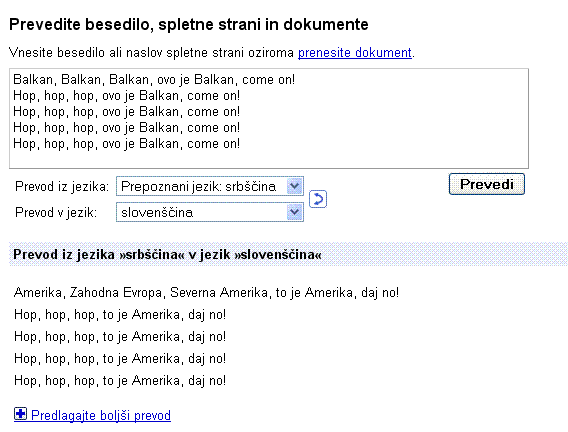568x432 pixels.
Task: Click second translated line 'to je Amerika'
Action: pyautogui.click(x=120, y=315)
